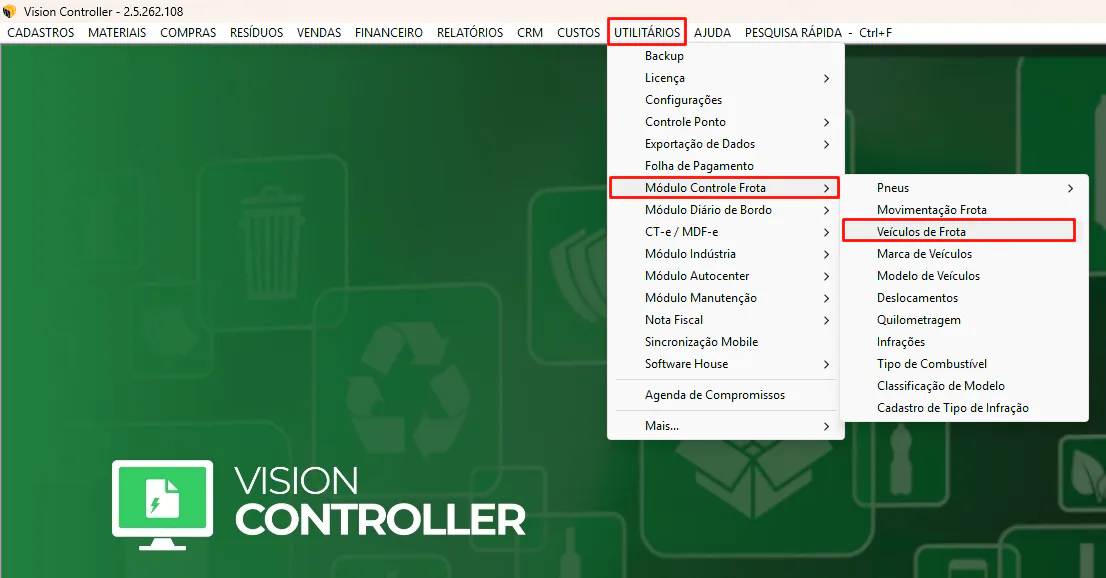Open Quilometragem entry
This screenshot has width=1106, height=578.
point(964,319)
